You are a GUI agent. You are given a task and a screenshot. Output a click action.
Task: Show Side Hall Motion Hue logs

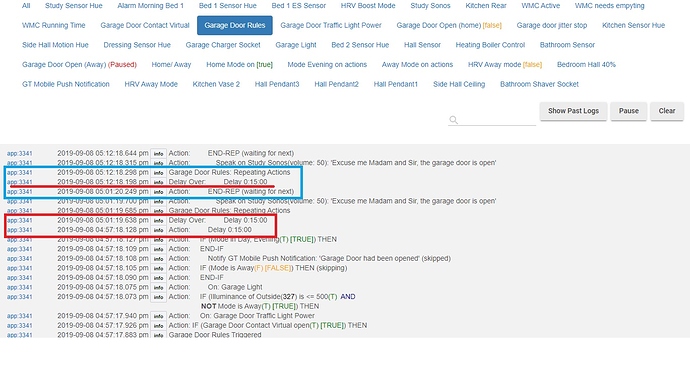pos(55,45)
